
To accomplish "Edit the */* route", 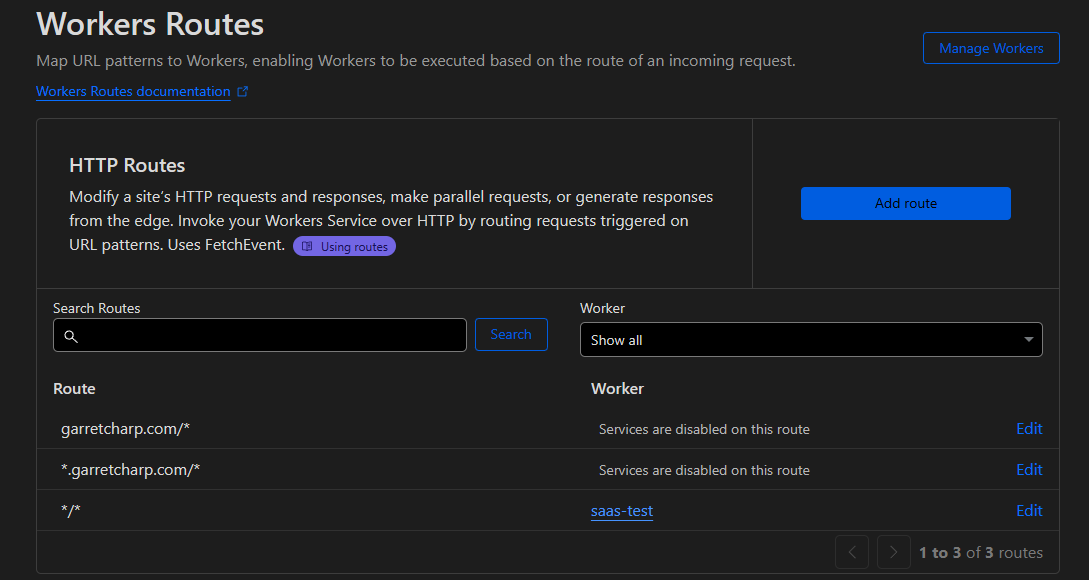I will click(x=1029, y=511).
